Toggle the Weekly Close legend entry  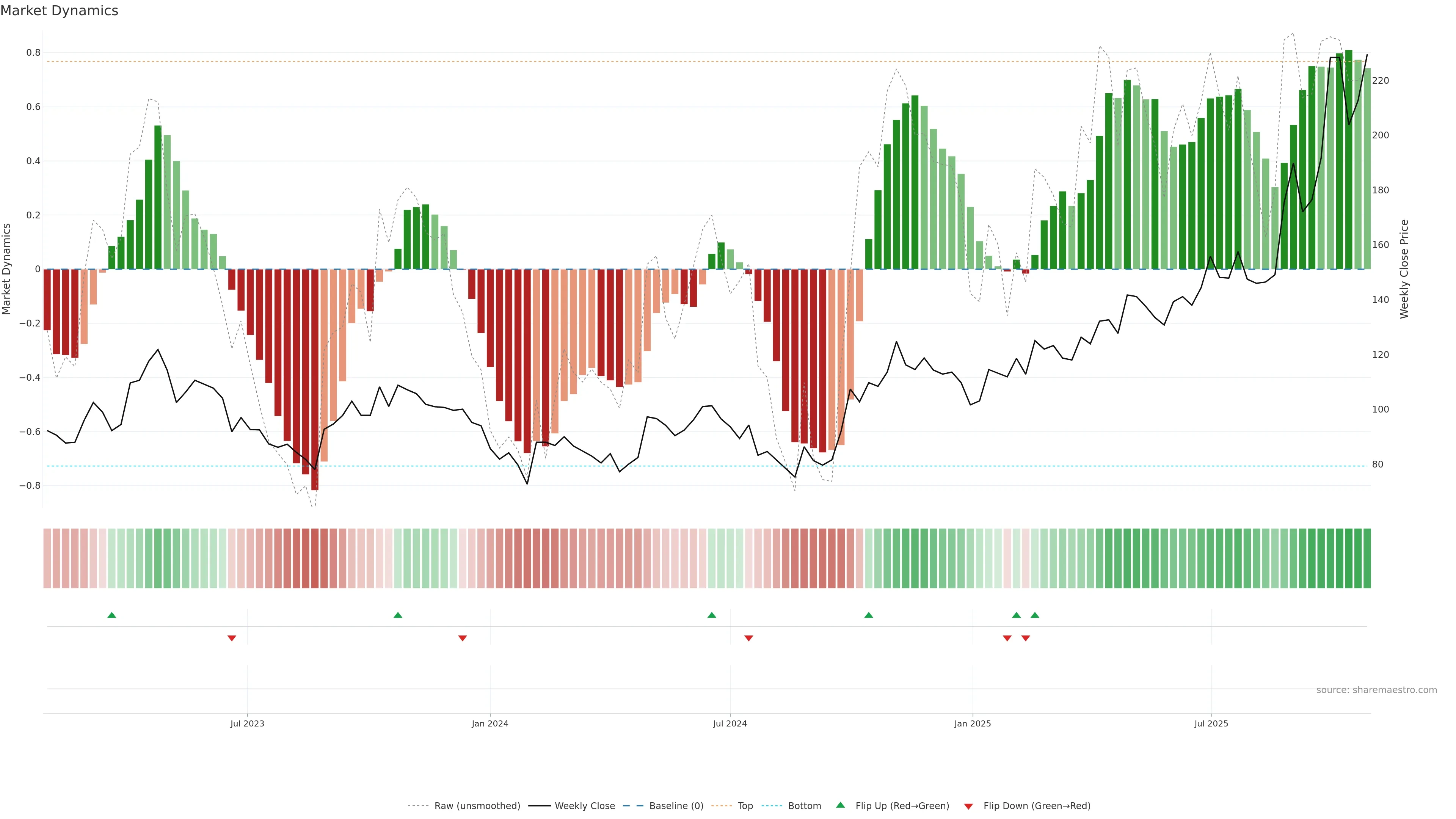584,806
